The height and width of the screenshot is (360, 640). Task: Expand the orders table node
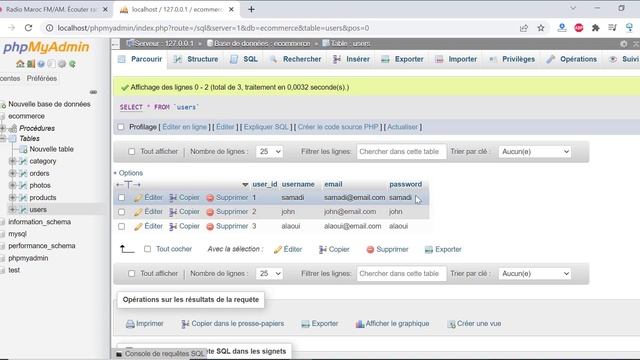pos(13,173)
